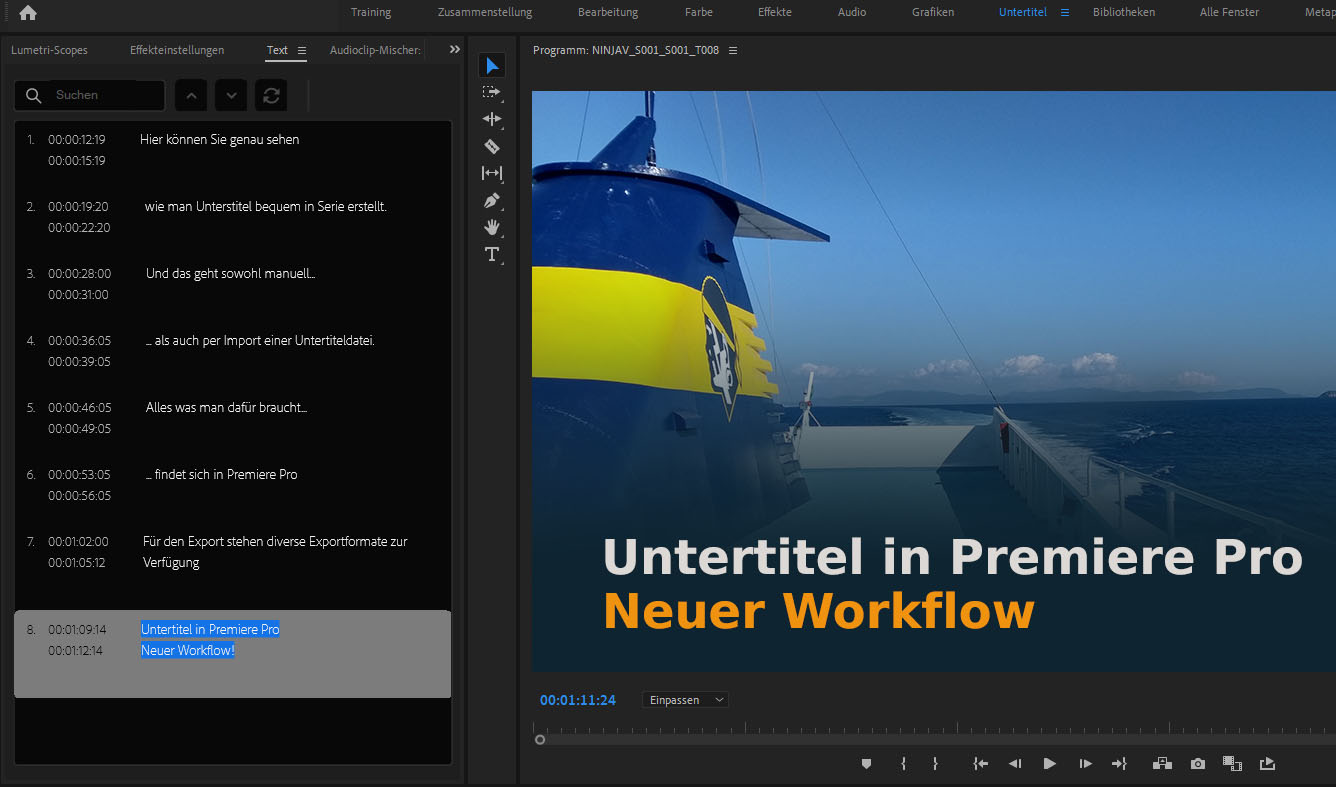
Task: Mark Out point in Program monitor
Action: (935, 764)
